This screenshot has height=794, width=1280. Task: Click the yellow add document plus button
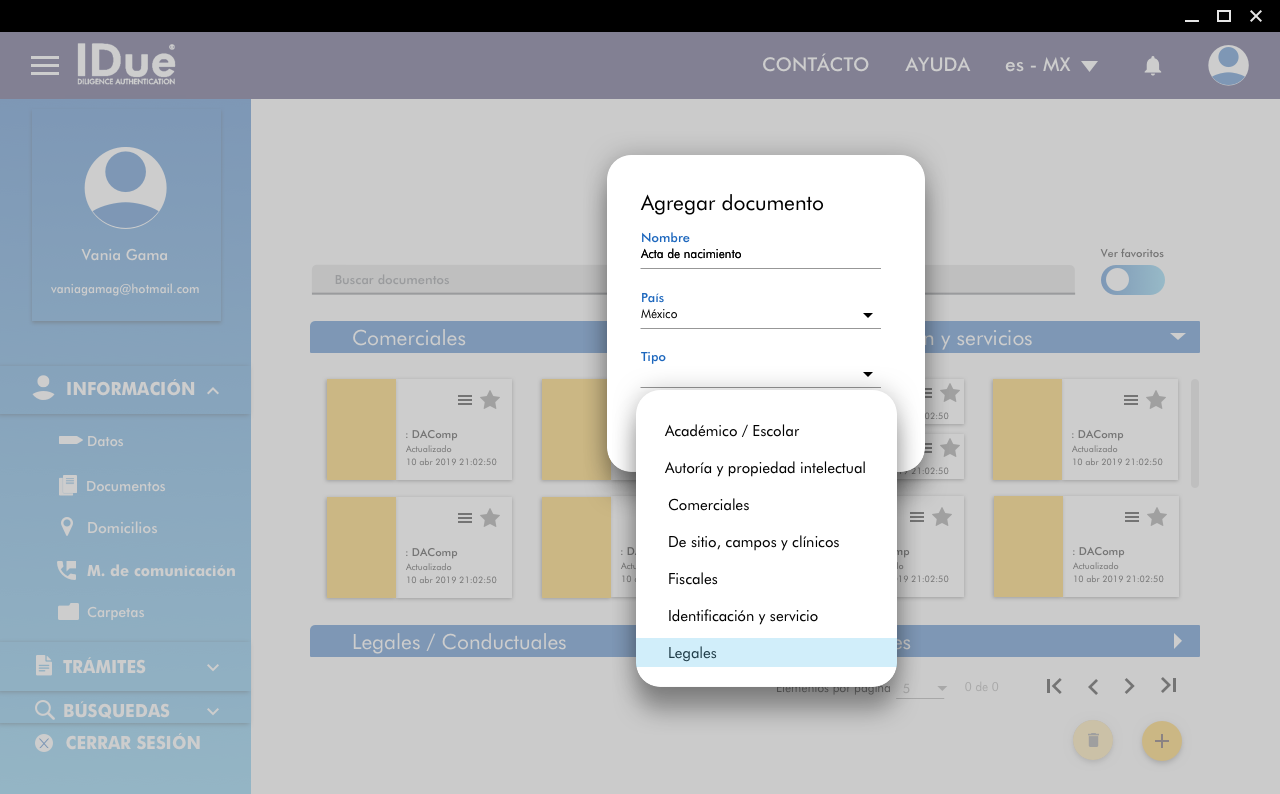pos(1161,741)
